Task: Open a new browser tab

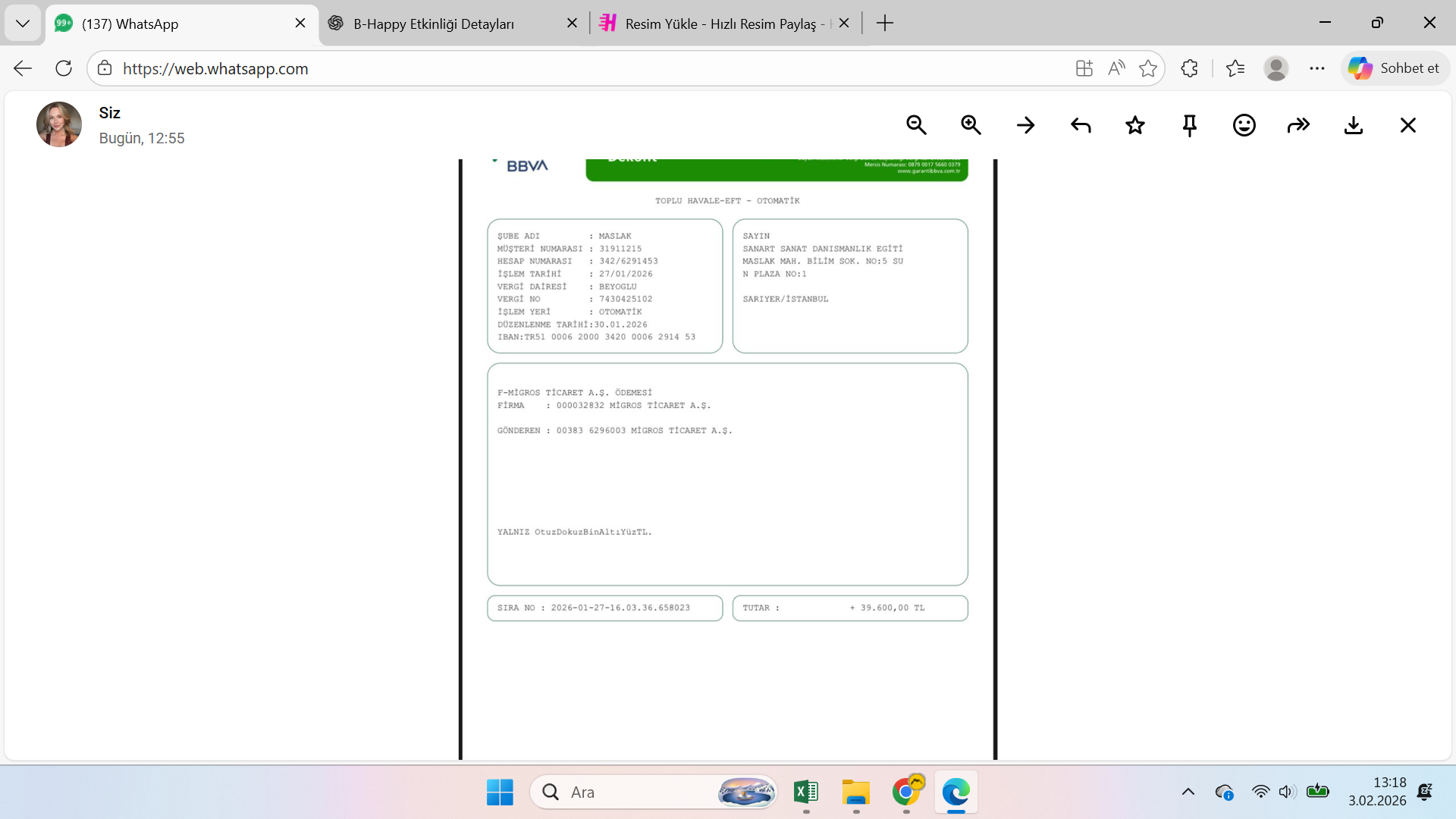Action: click(885, 24)
